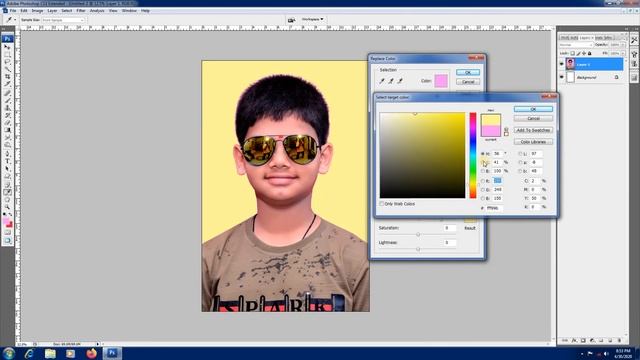
Task: Open the layer blend mode dropdown
Action: [x=576, y=45]
